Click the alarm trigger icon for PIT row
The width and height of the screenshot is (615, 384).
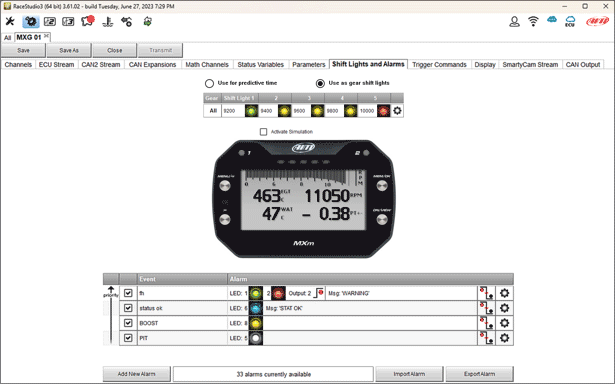486,338
